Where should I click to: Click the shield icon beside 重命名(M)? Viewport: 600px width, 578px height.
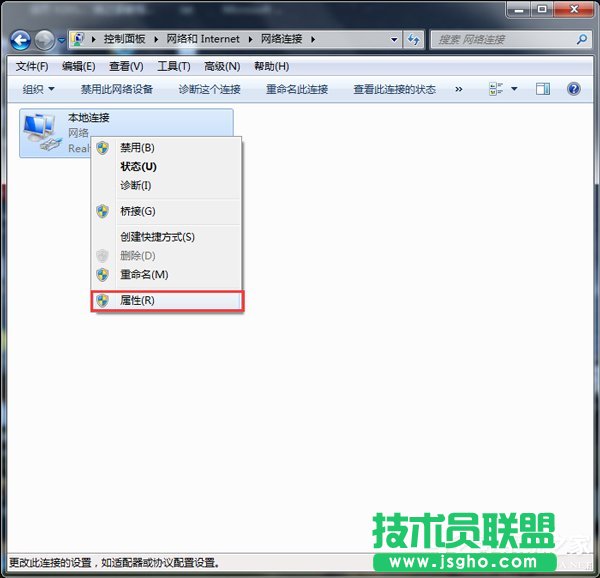(x=103, y=275)
